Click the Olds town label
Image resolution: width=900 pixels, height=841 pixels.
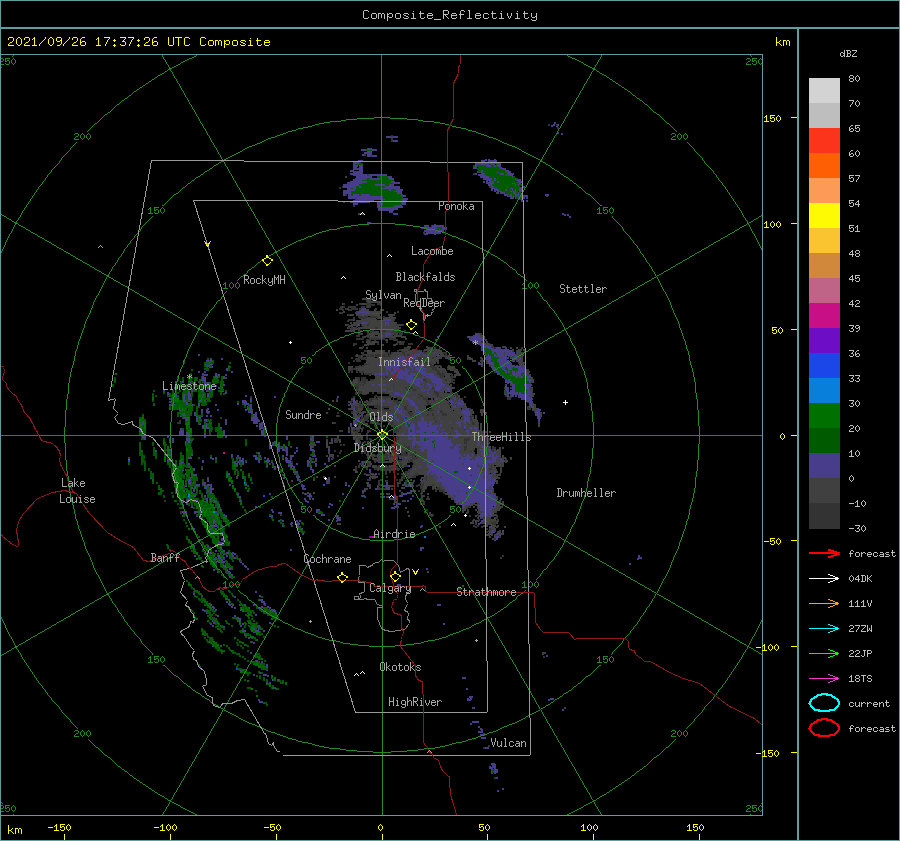381,417
